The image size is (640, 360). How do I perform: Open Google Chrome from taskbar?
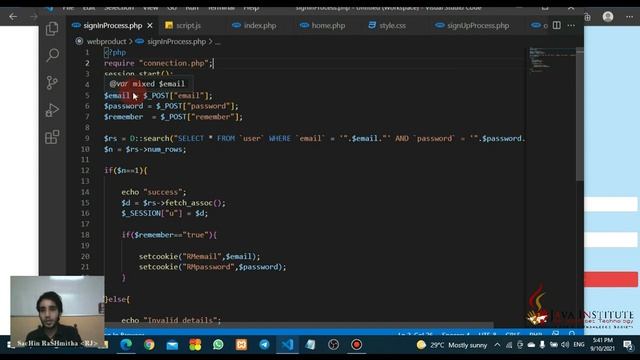coord(149,345)
